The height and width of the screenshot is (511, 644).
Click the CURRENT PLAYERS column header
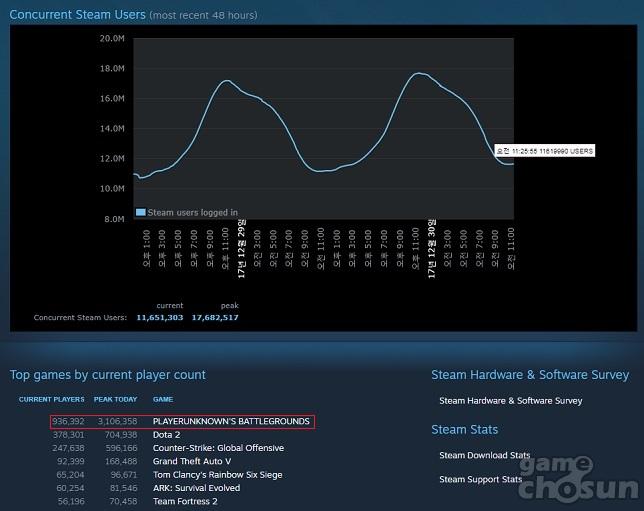pyautogui.click(x=51, y=399)
